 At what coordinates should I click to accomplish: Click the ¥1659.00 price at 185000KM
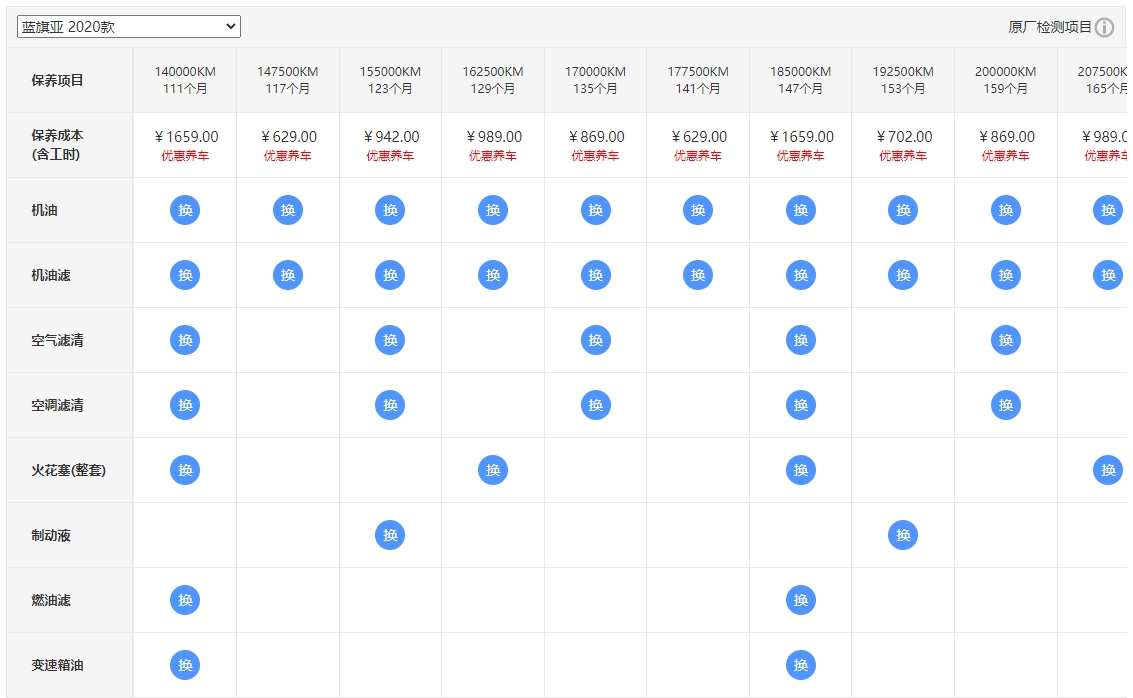[800, 137]
